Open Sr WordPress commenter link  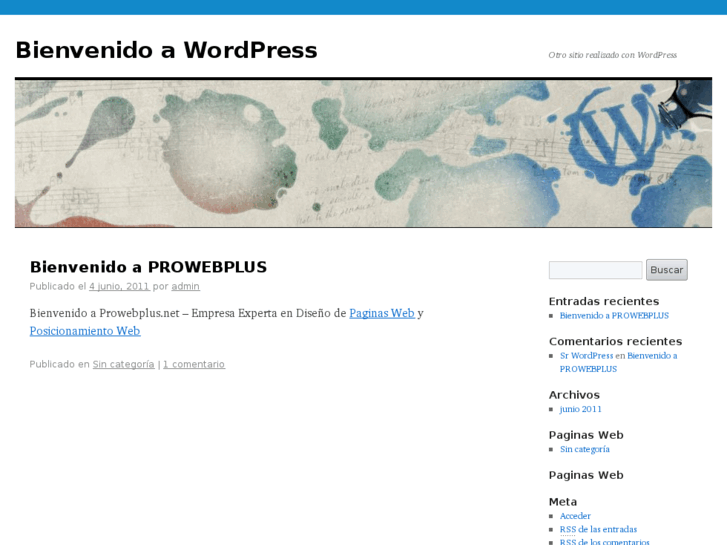[x=586, y=356]
